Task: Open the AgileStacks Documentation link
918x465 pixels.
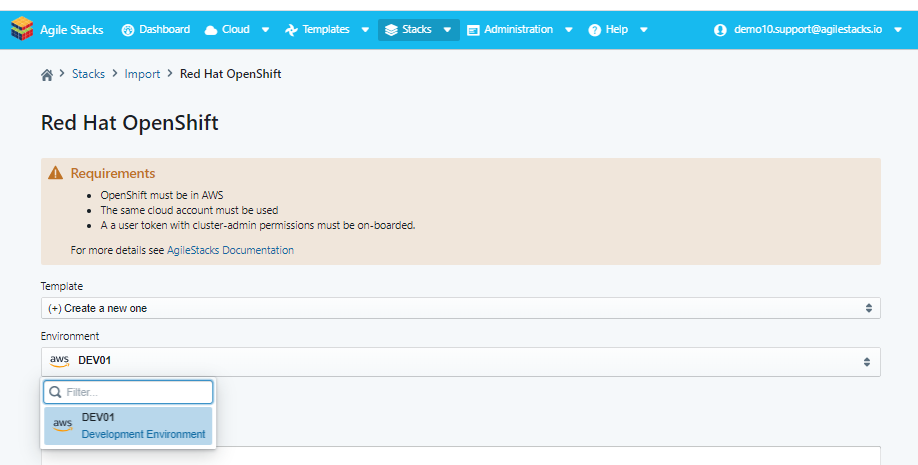Action: pos(231,250)
